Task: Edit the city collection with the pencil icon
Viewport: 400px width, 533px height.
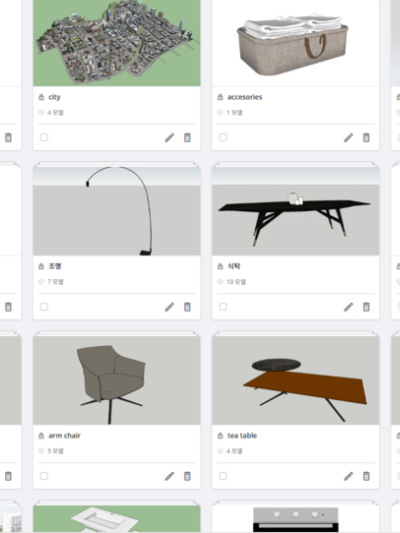Action: click(x=169, y=138)
